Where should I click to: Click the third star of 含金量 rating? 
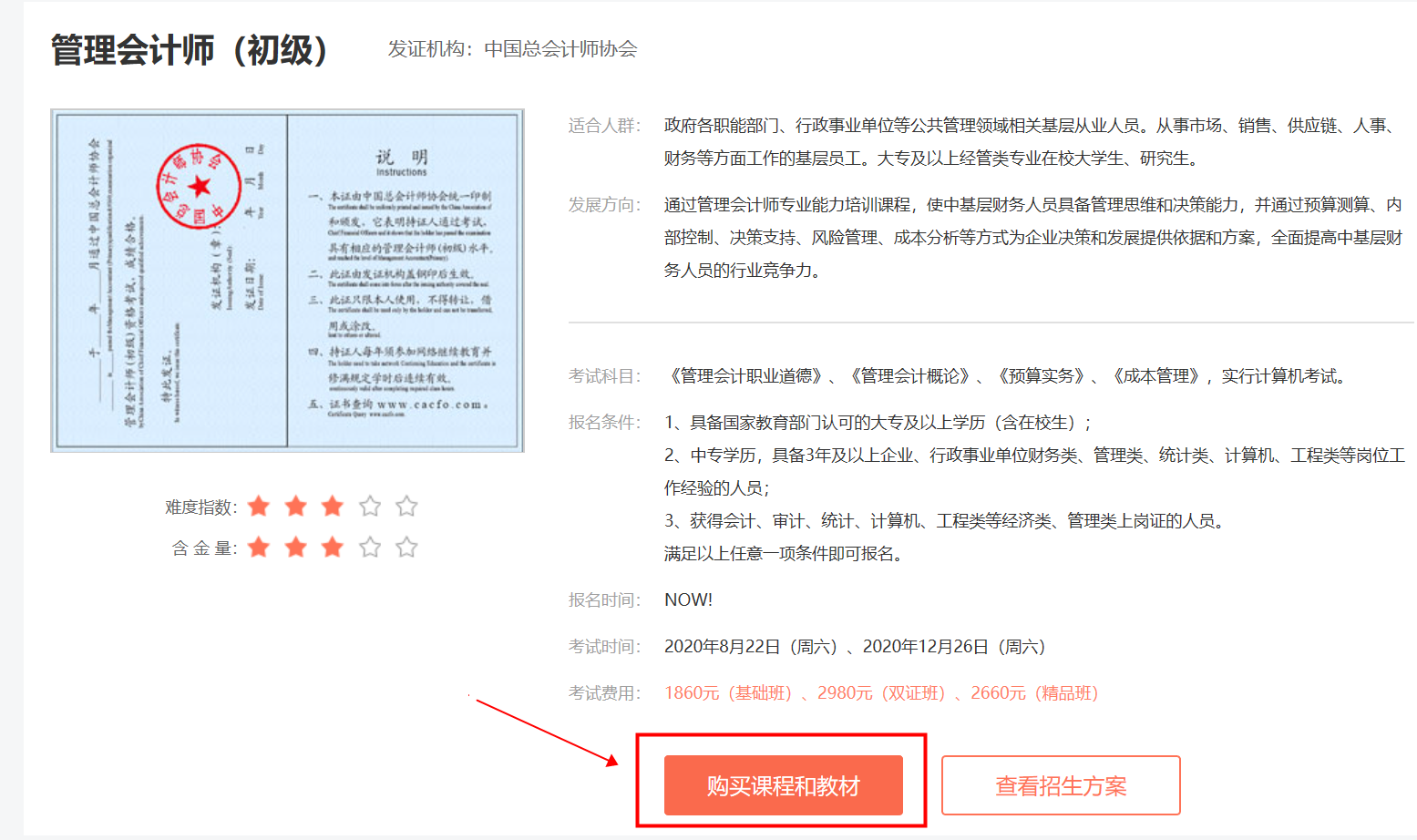pos(333,548)
